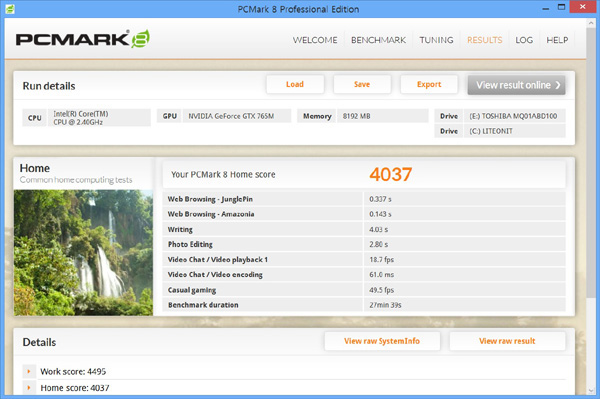The width and height of the screenshot is (600, 399).
Task: Click the Load button
Action: 295,84
